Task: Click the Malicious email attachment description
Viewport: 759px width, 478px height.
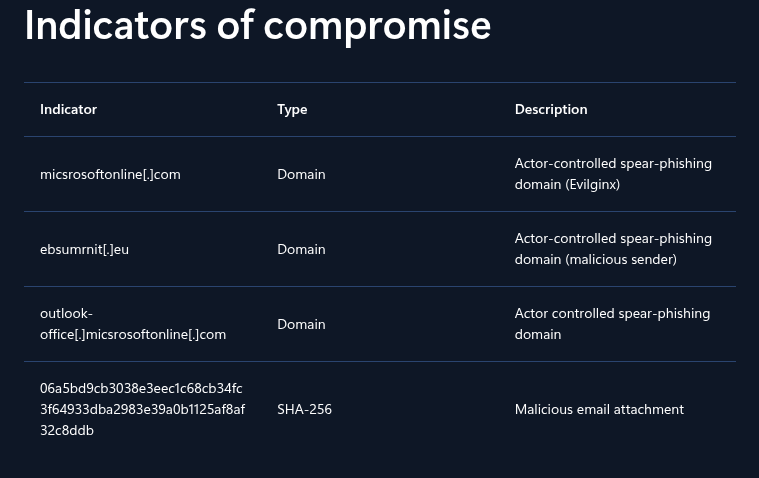Action: click(x=599, y=410)
